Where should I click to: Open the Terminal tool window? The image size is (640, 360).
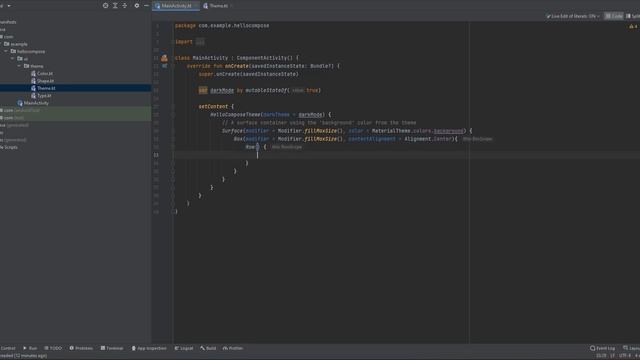point(112,348)
